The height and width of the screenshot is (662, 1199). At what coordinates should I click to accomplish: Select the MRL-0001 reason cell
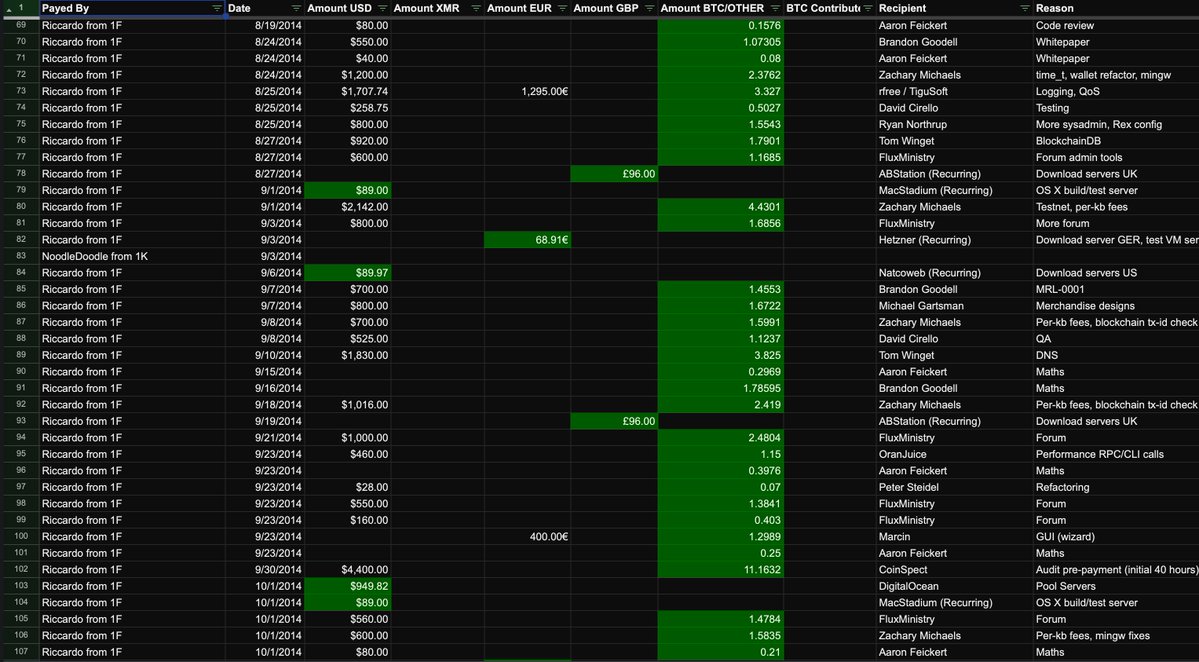click(1116, 289)
